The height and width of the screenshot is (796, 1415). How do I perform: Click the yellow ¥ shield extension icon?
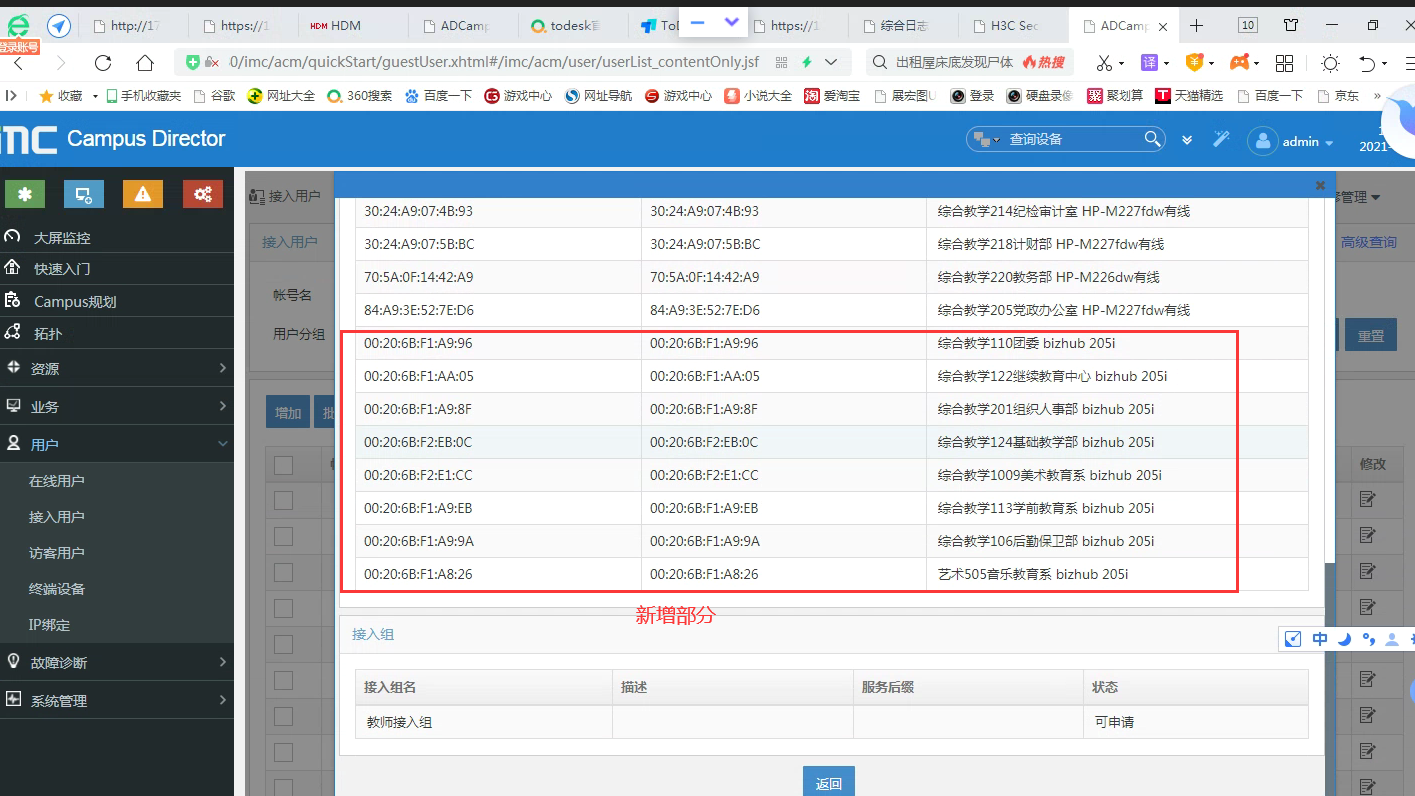1194,63
